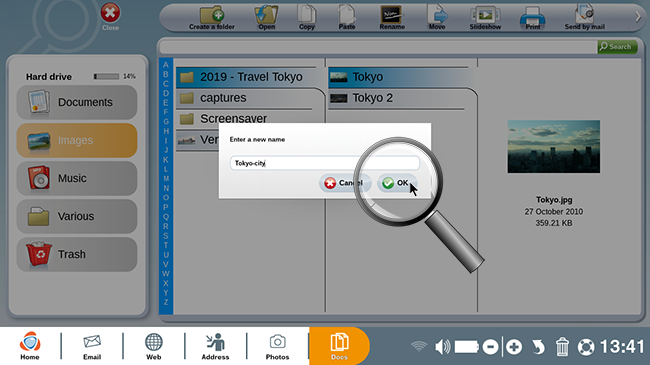Mute sound with the speaker icon
Viewport: 650px width, 365px height.
point(442,347)
